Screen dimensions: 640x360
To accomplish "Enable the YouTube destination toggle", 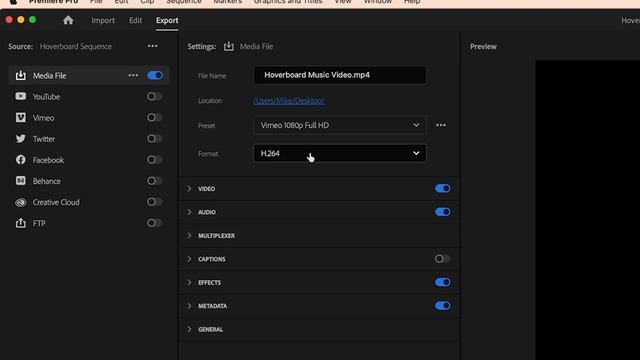I will click(155, 96).
